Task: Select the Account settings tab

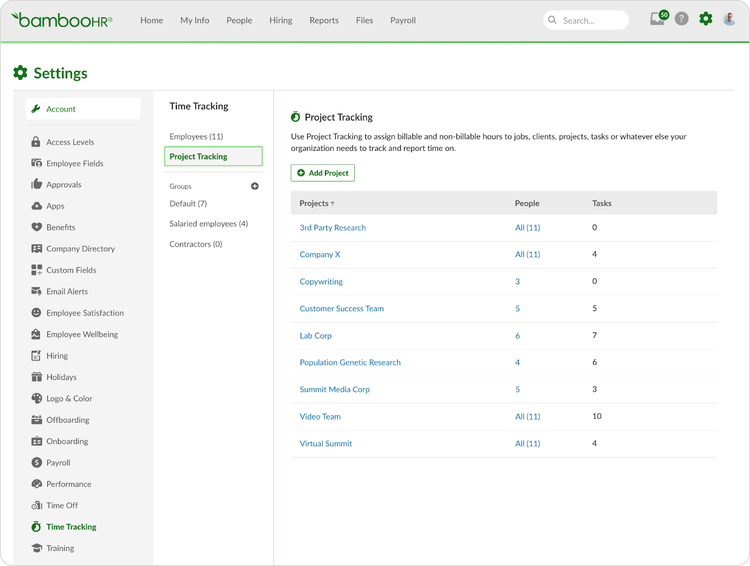Action: pyautogui.click(x=83, y=109)
